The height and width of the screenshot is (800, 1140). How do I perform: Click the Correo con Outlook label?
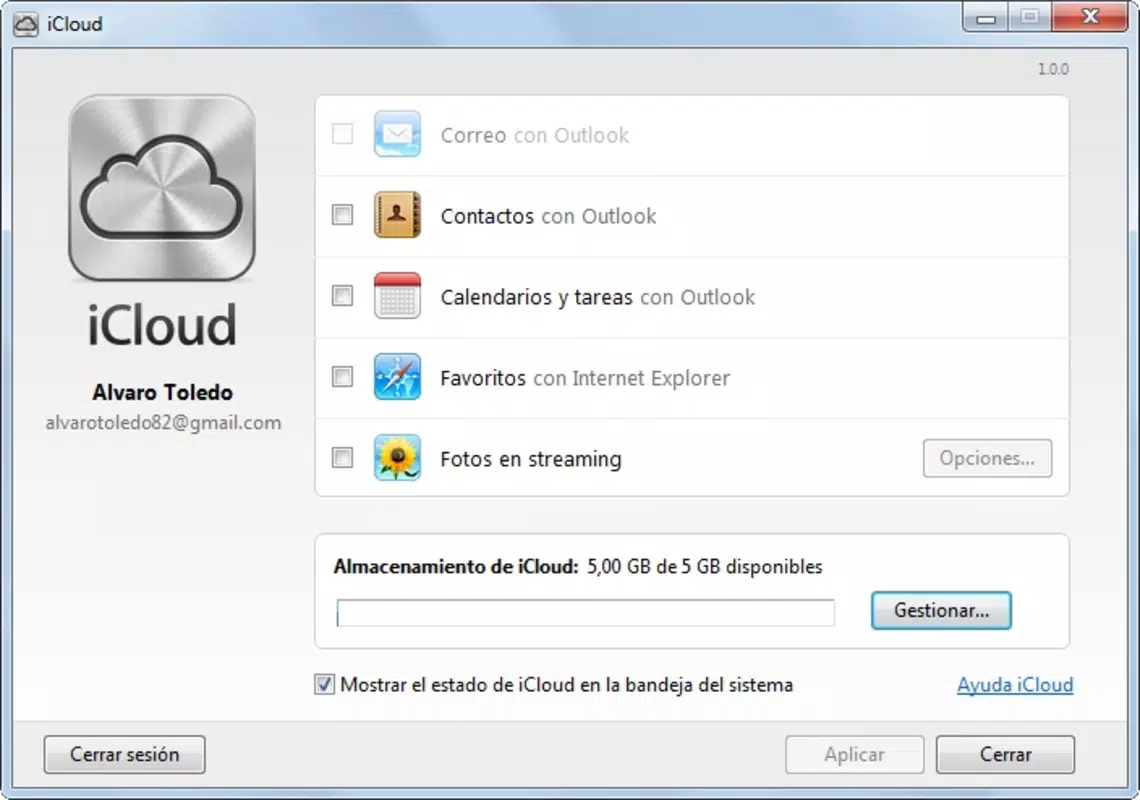[x=534, y=135]
